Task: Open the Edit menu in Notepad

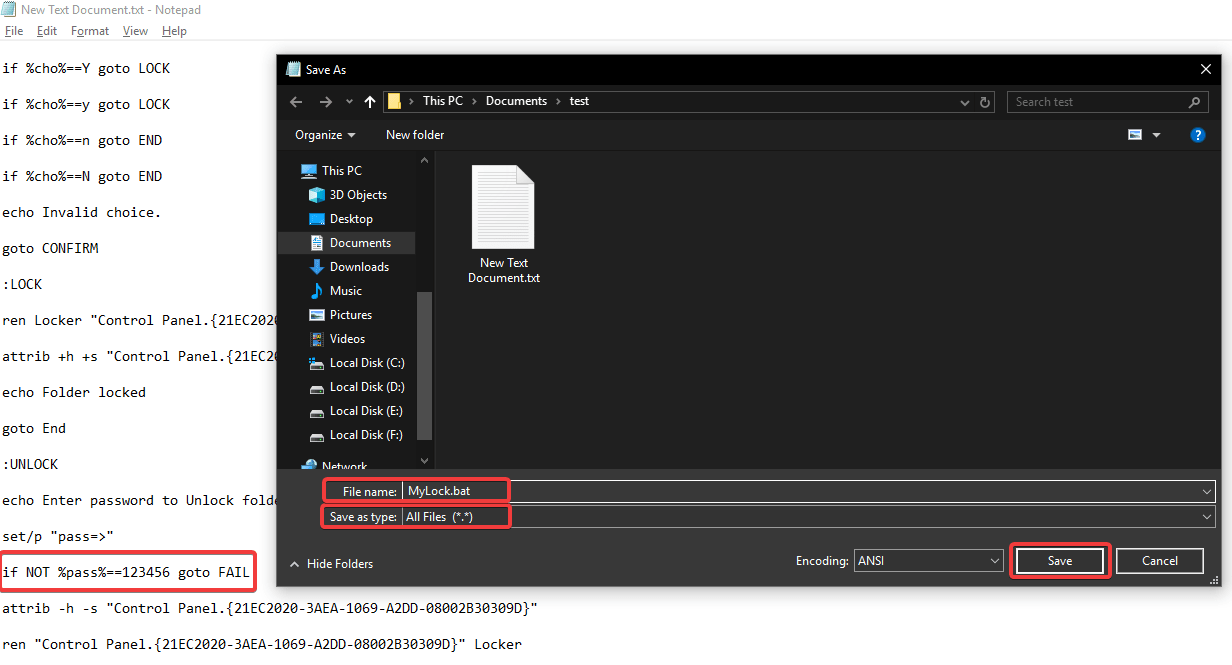Action: 47,31
